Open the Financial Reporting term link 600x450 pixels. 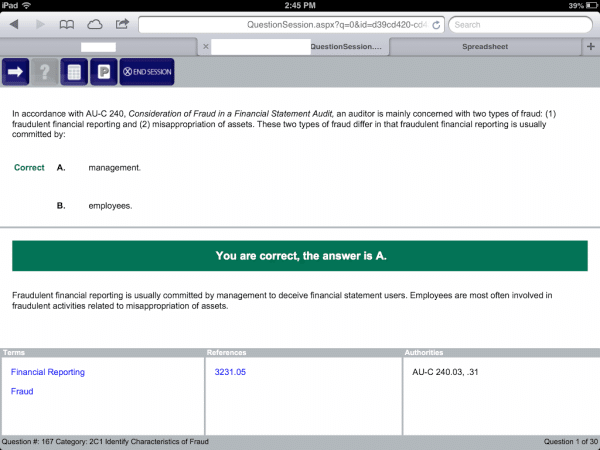click(48, 372)
